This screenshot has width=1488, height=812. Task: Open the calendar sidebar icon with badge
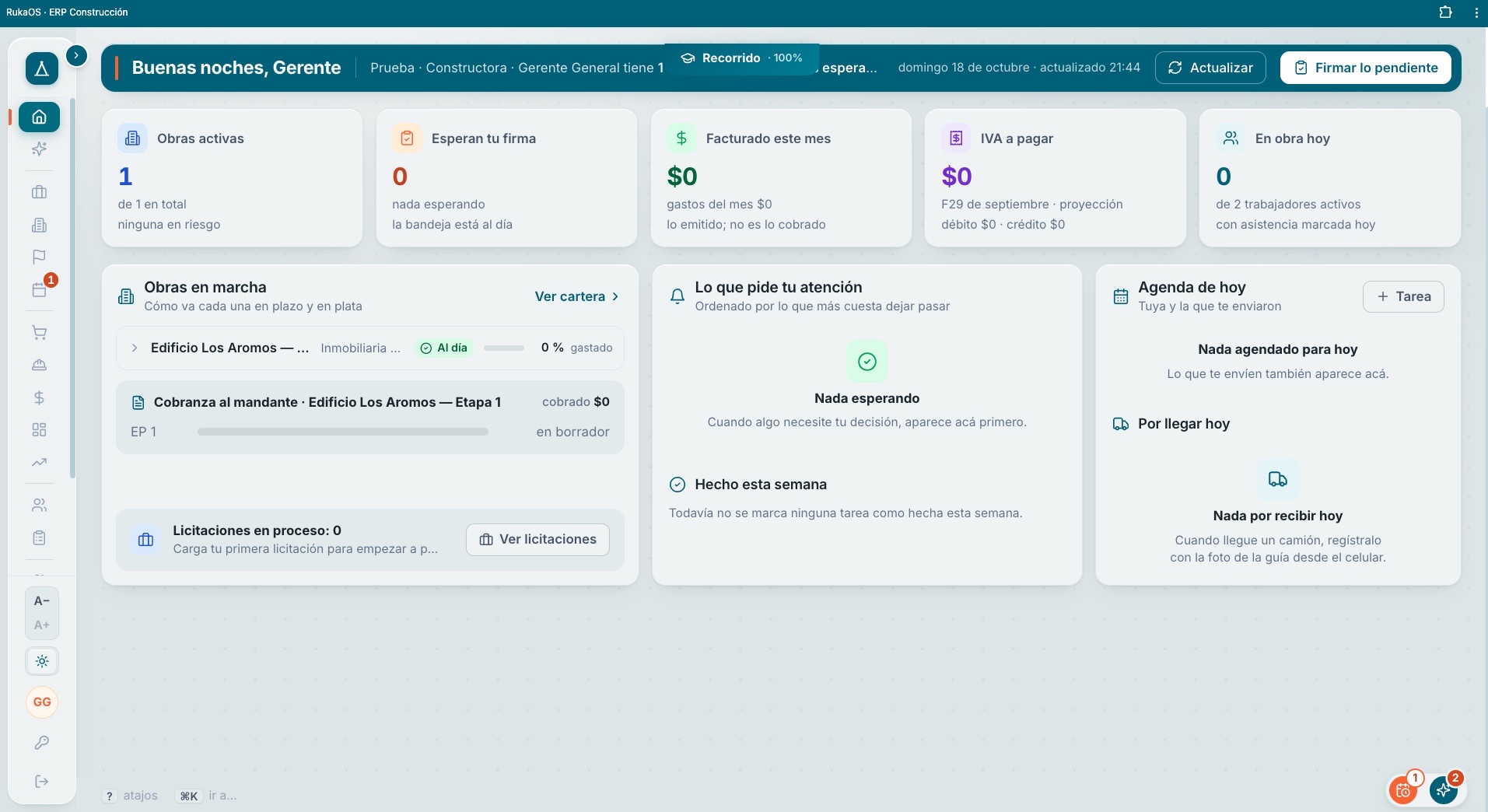pos(39,289)
